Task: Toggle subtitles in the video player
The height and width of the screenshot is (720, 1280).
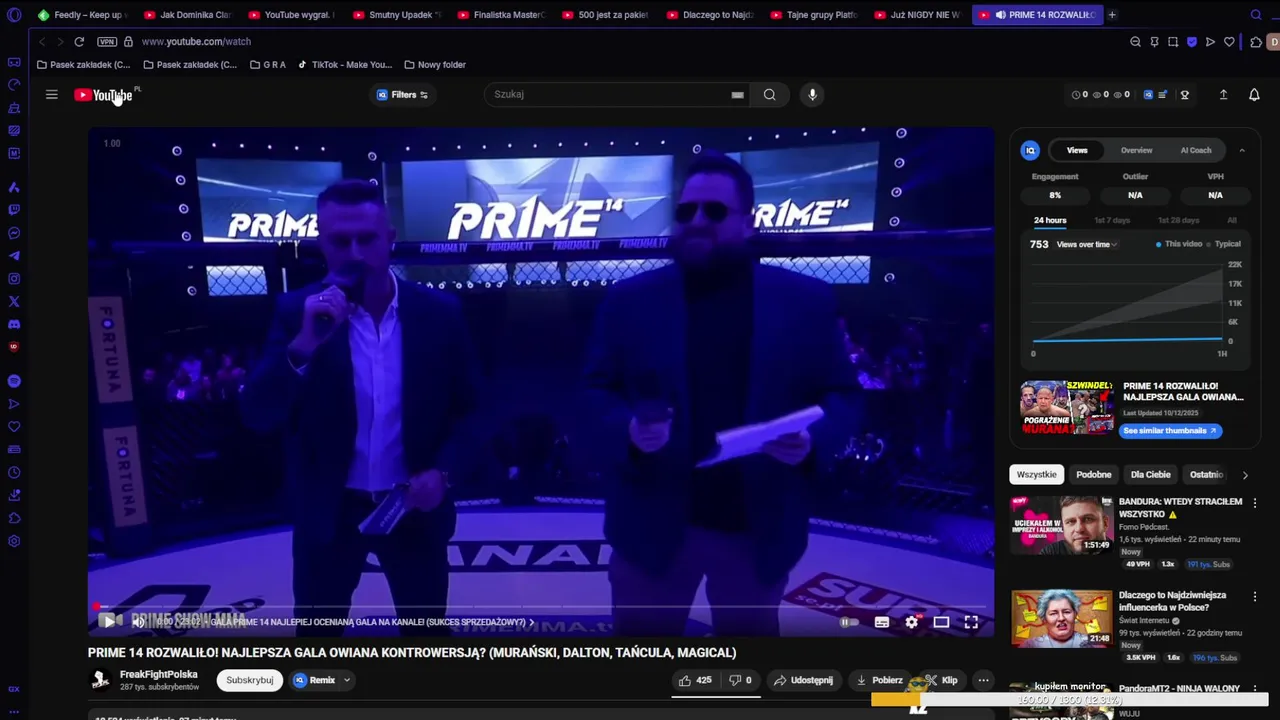Action: (881, 622)
